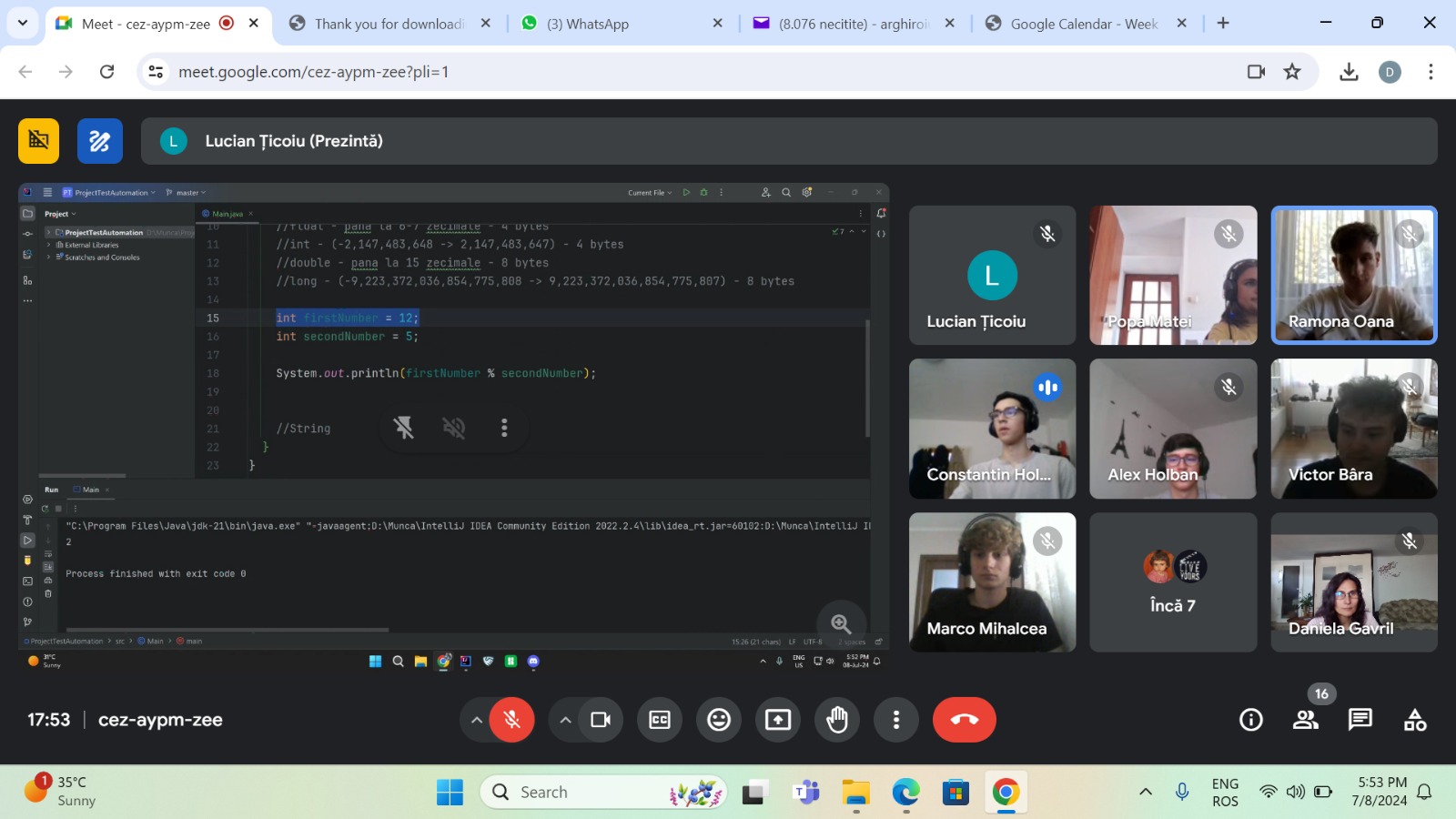The height and width of the screenshot is (819, 1456).
Task: Open File Explorer from taskbar
Action: (x=855, y=793)
